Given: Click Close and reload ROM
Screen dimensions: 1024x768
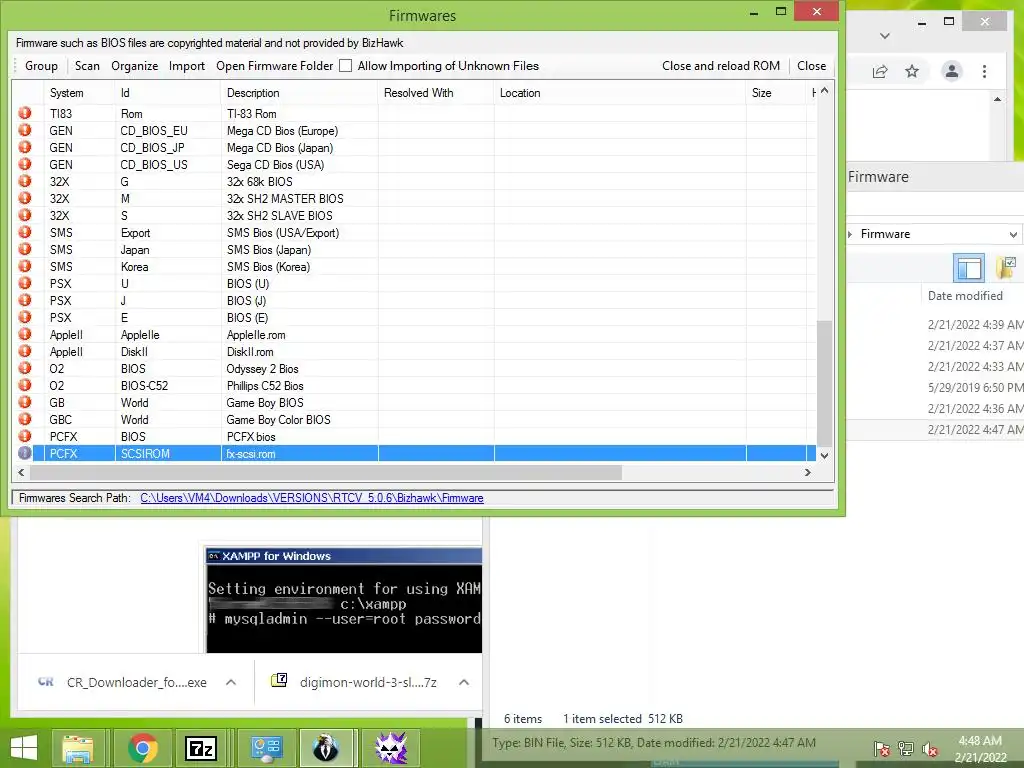Looking at the screenshot, I should (x=721, y=65).
